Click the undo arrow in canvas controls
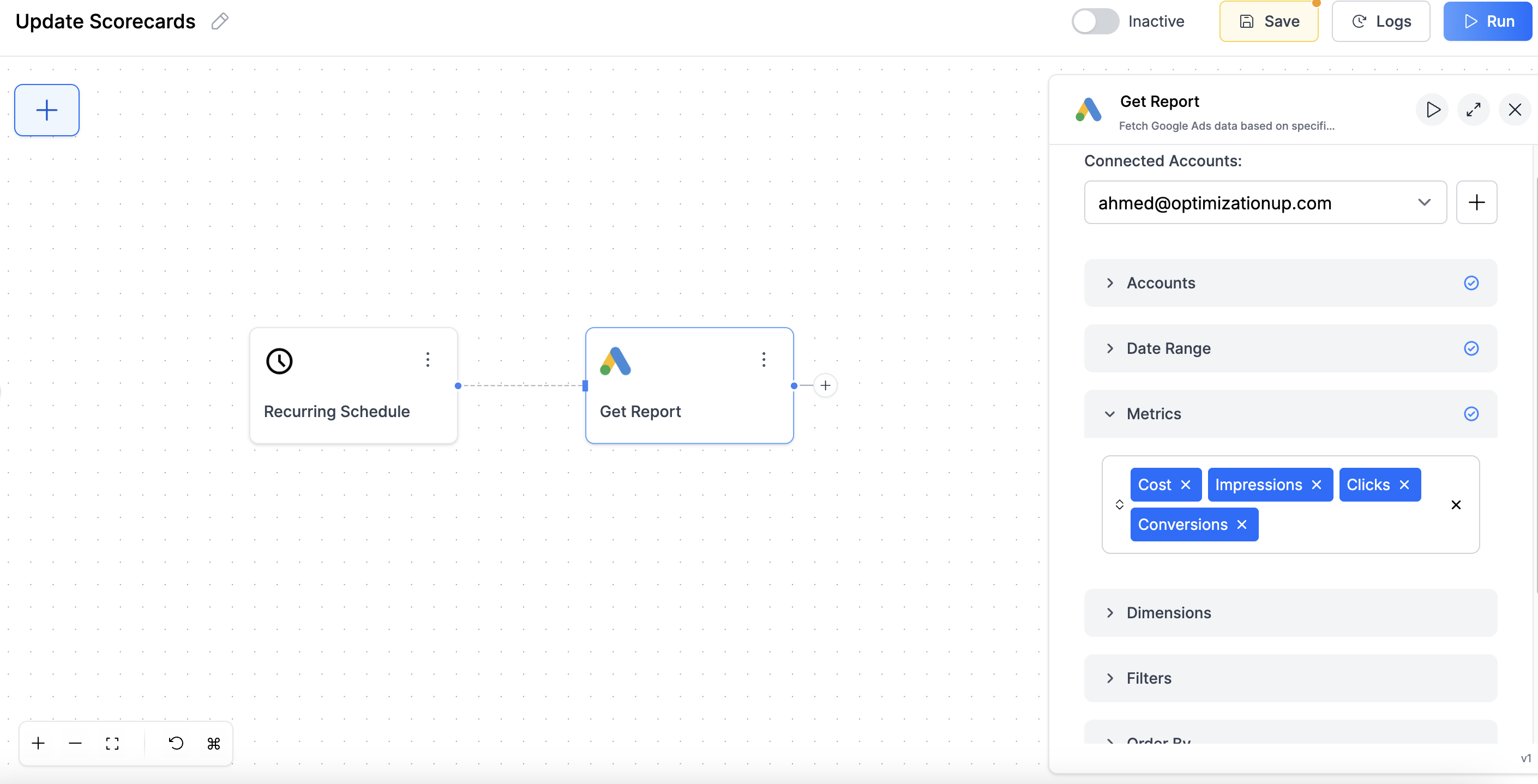 coord(176,743)
